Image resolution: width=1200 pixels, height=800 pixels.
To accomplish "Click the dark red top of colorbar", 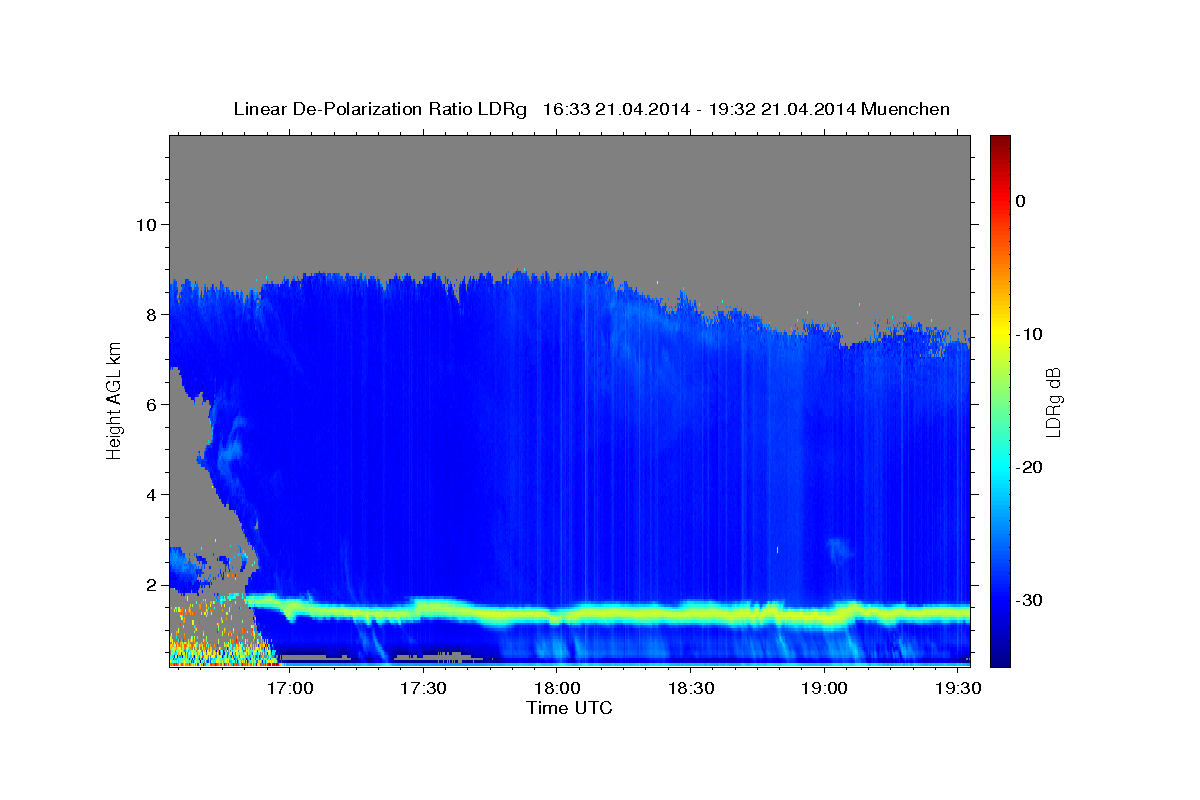I will (1000, 142).
